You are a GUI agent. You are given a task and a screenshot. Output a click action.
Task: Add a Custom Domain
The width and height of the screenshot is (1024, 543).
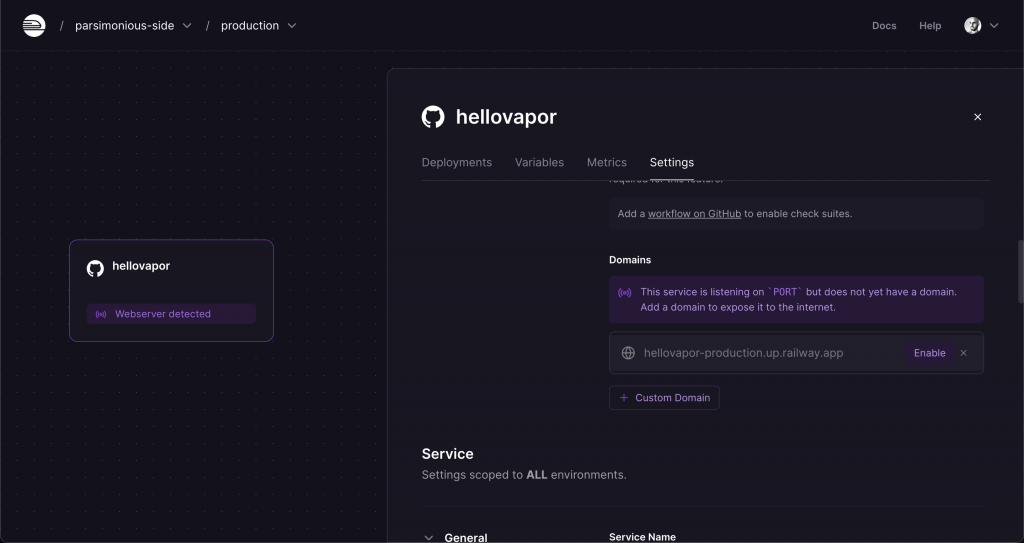[664, 397]
